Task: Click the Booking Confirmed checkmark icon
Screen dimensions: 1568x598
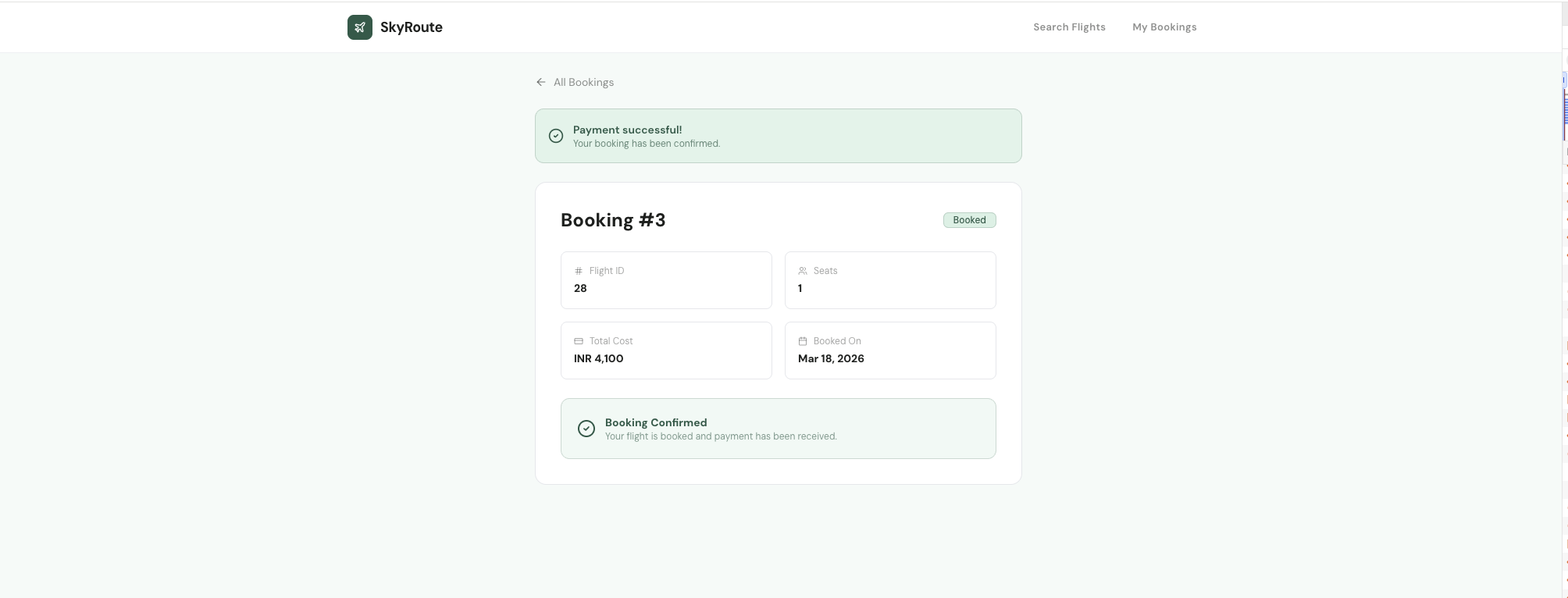Action: (x=586, y=429)
